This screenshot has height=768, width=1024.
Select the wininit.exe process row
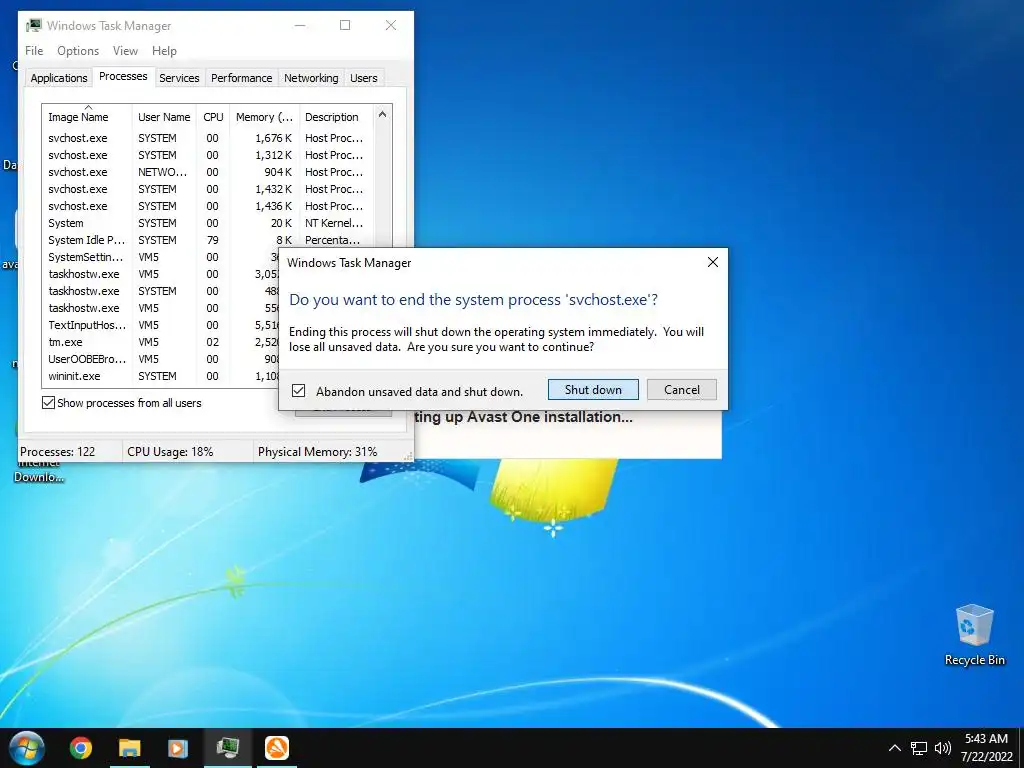pyautogui.click(x=161, y=376)
